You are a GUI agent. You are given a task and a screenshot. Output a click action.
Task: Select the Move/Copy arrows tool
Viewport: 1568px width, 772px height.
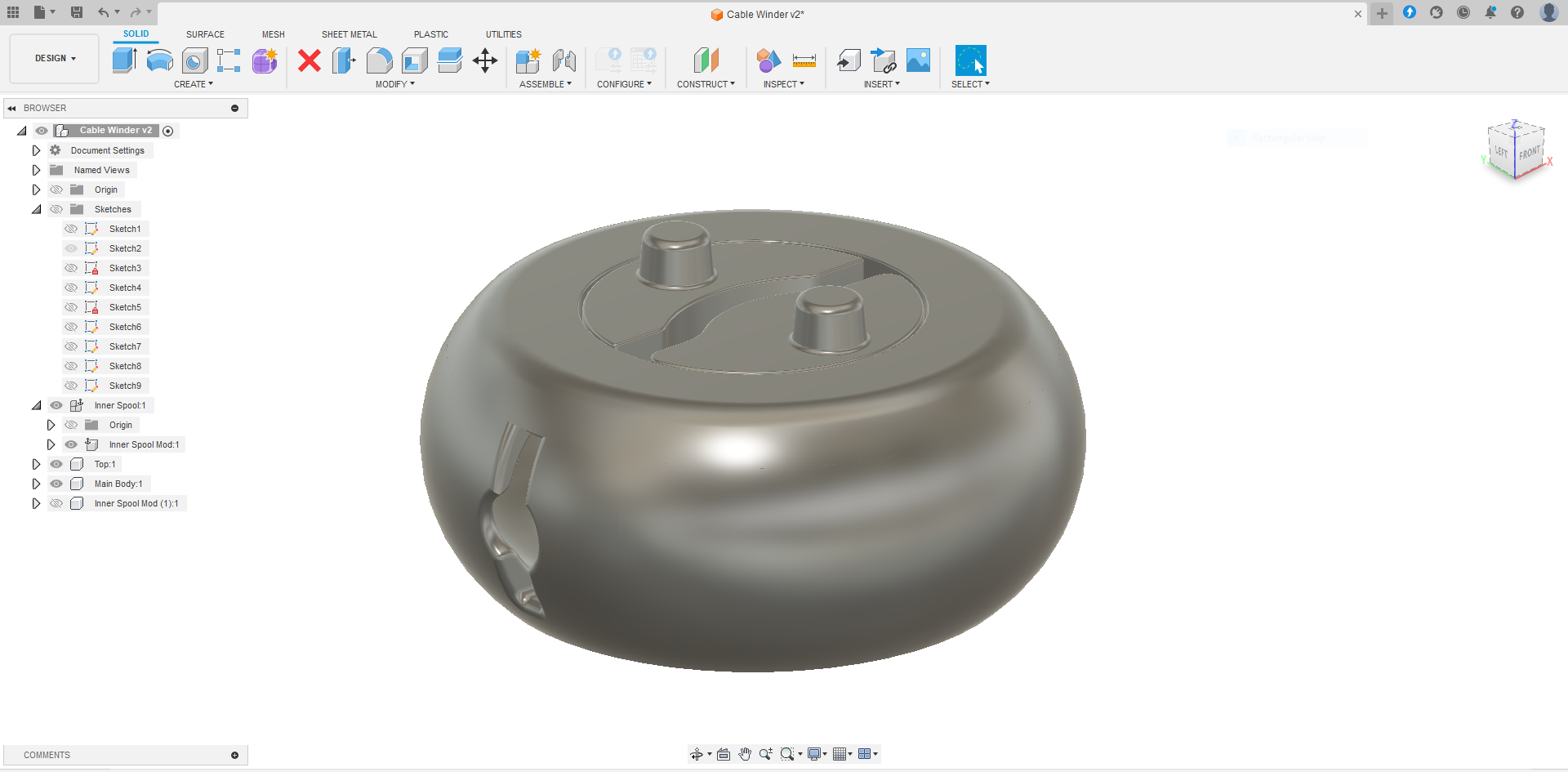tap(485, 60)
